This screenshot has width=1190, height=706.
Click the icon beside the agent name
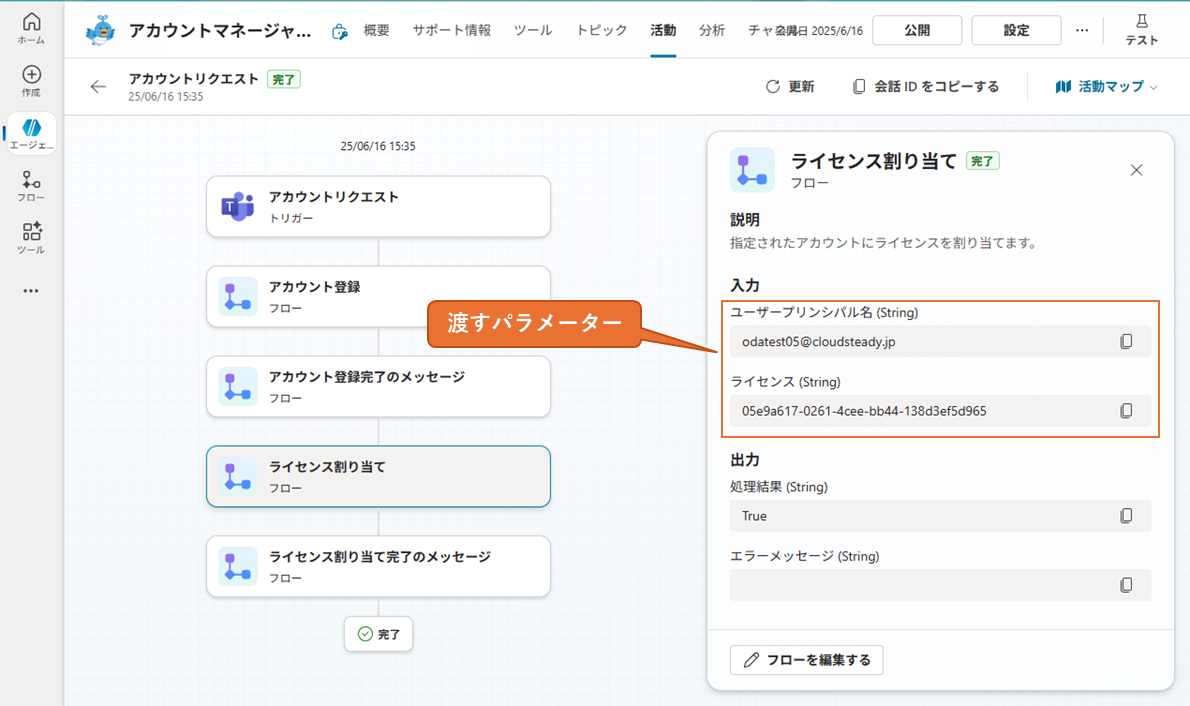tap(339, 31)
